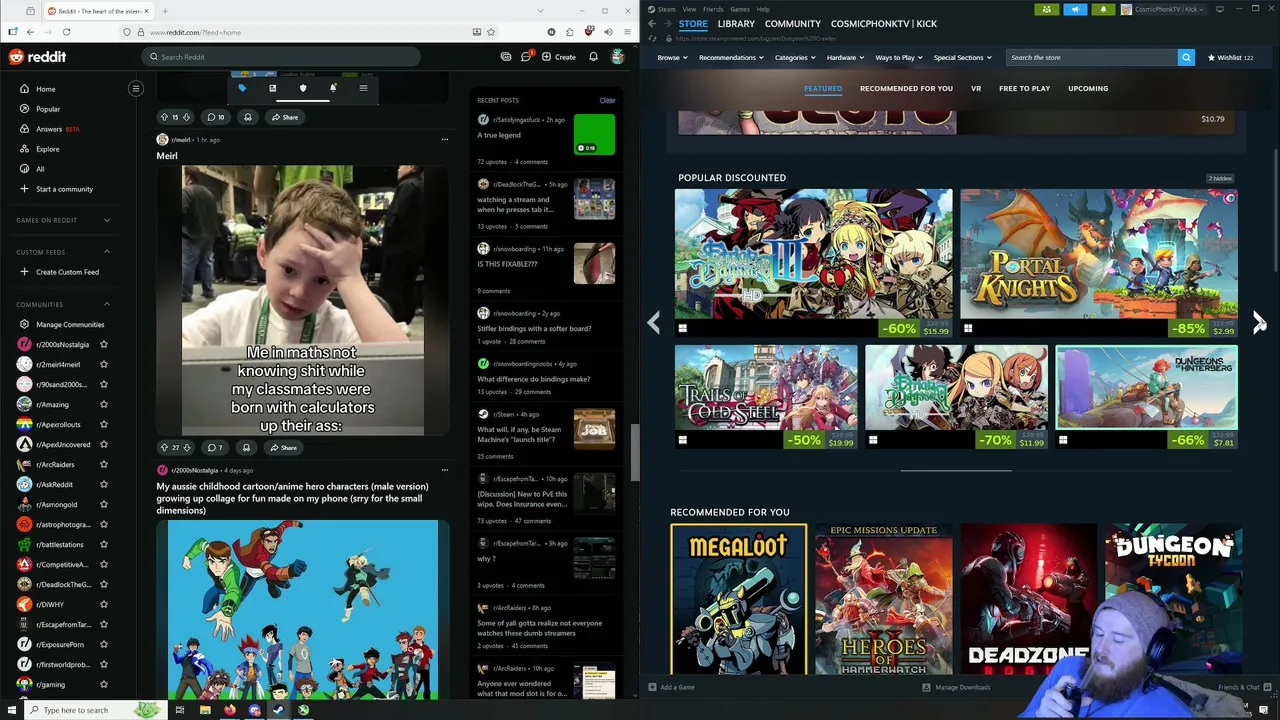This screenshot has height=720, width=1280.
Task: Click Add a Game in Steam
Action: coord(671,687)
